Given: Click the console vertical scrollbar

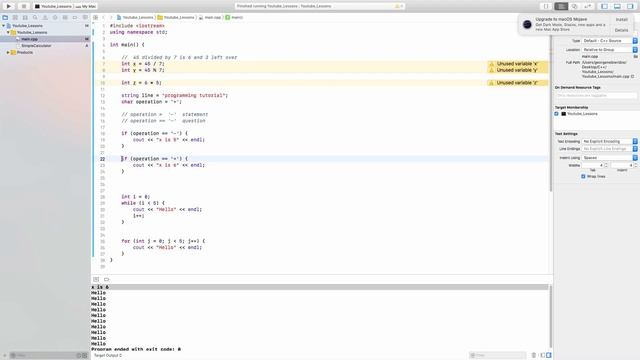Looking at the screenshot, I should pos(551,316).
